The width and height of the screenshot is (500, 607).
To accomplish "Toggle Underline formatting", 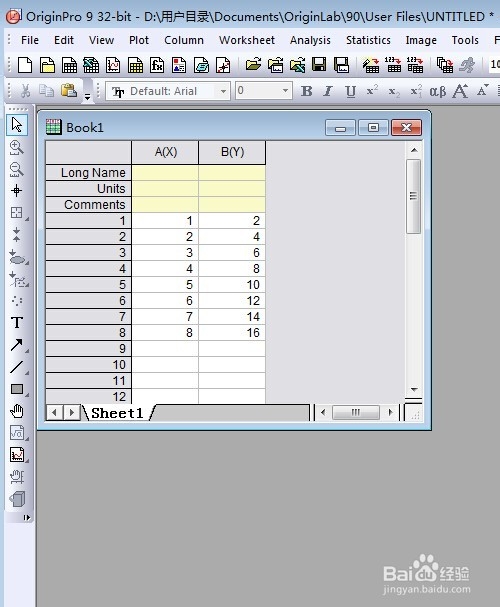I will coord(350,91).
